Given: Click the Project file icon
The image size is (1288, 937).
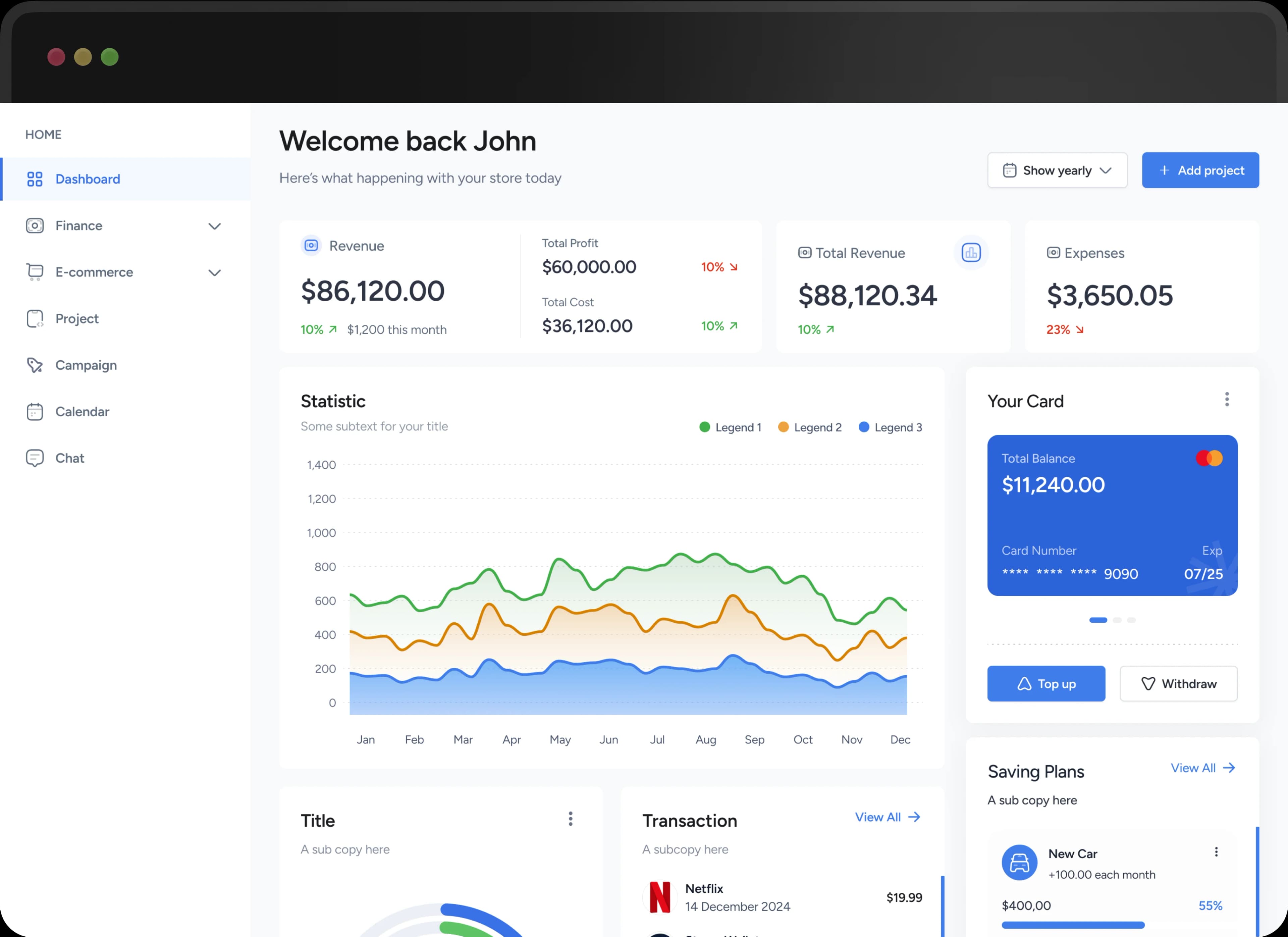Looking at the screenshot, I should pos(35,319).
